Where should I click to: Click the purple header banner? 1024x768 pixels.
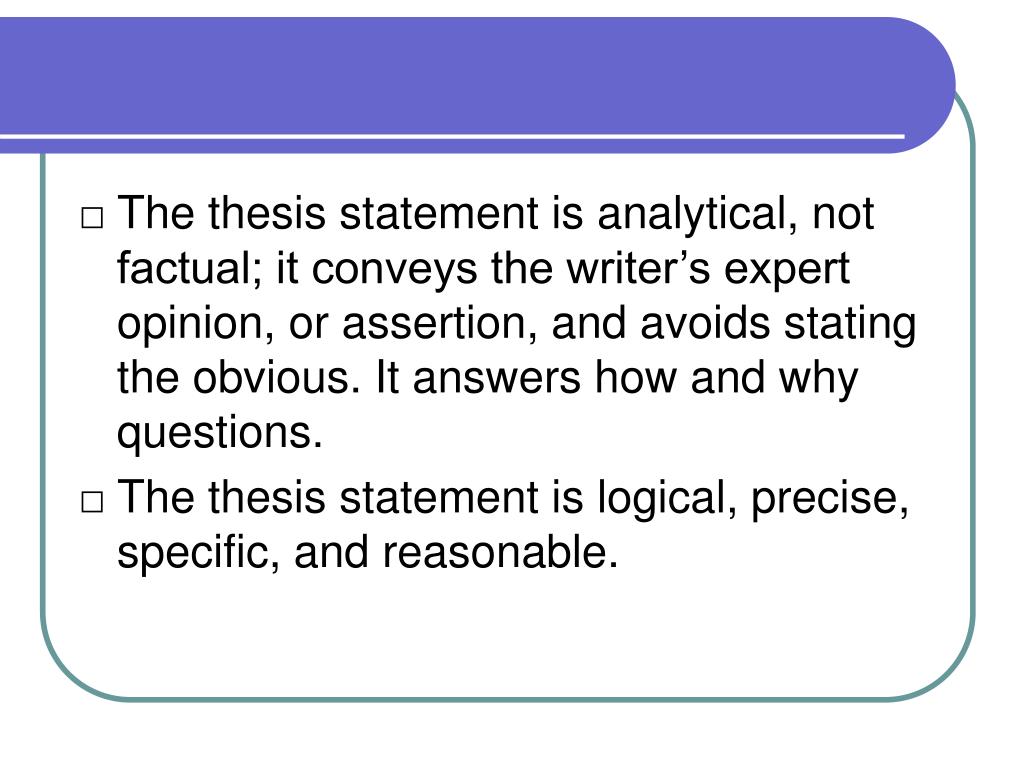(x=477, y=85)
